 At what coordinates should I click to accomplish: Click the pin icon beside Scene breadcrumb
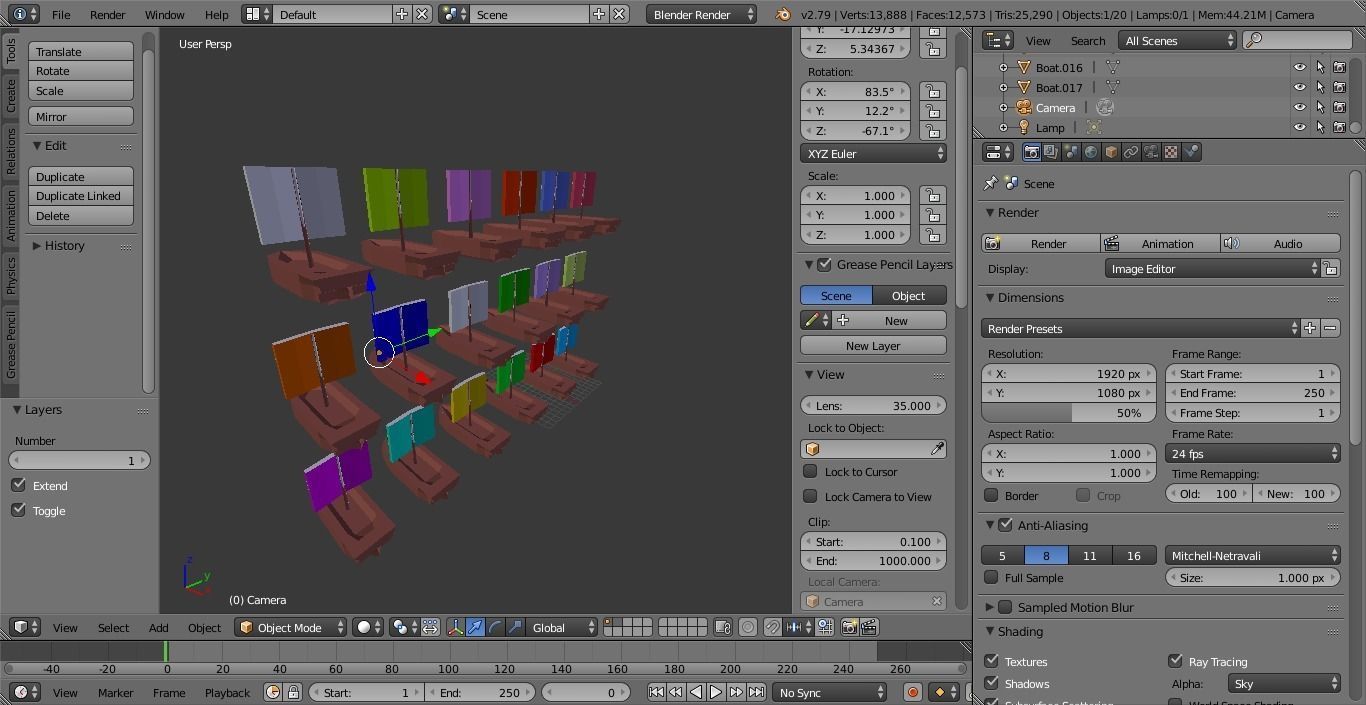[990, 183]
